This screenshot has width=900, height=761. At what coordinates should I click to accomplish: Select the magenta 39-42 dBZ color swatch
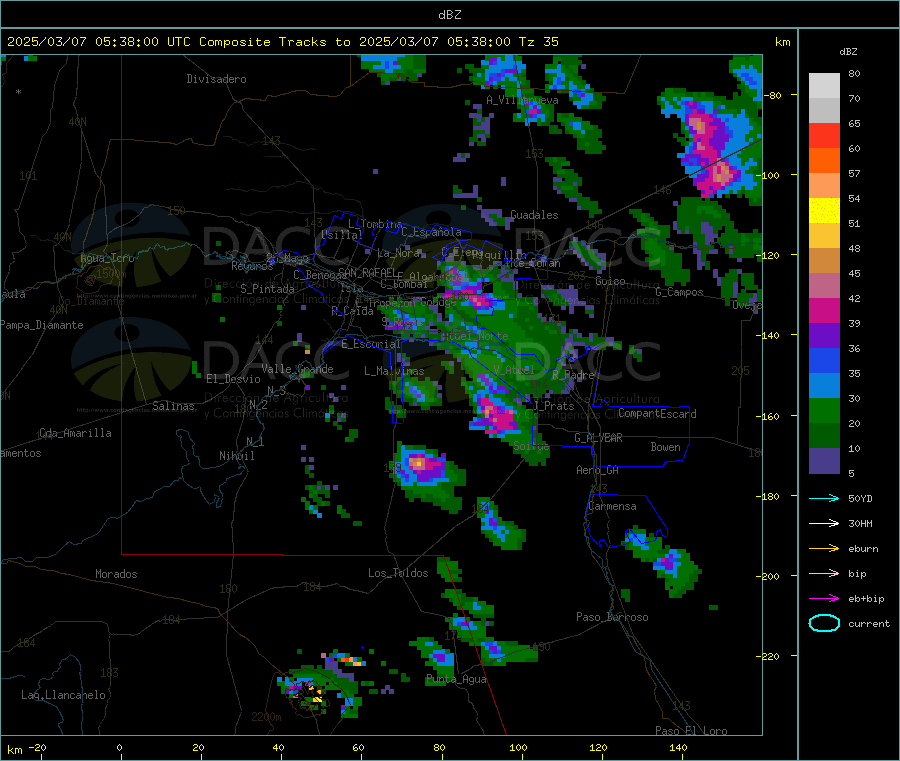coord(824,310)
